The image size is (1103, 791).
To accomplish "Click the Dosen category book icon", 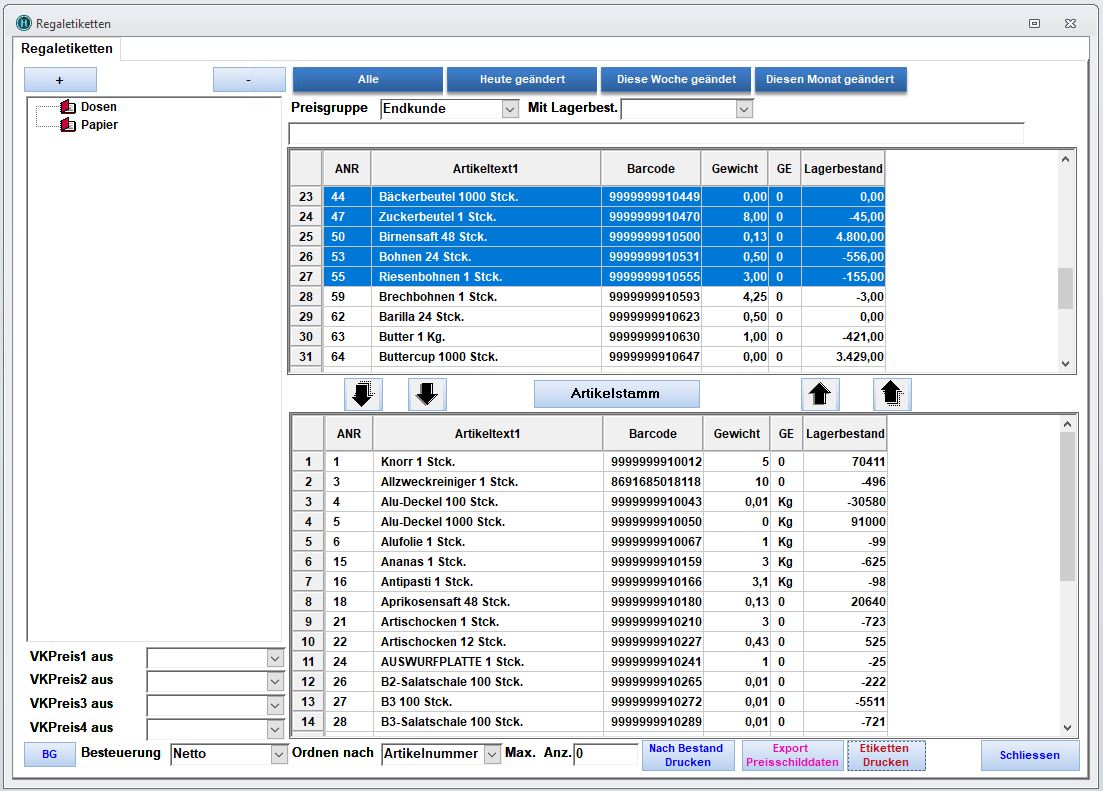I will point(68,107).
